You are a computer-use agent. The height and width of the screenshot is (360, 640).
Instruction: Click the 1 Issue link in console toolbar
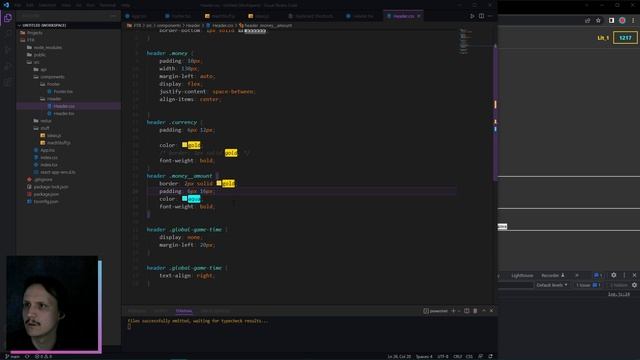coord(588,285)
